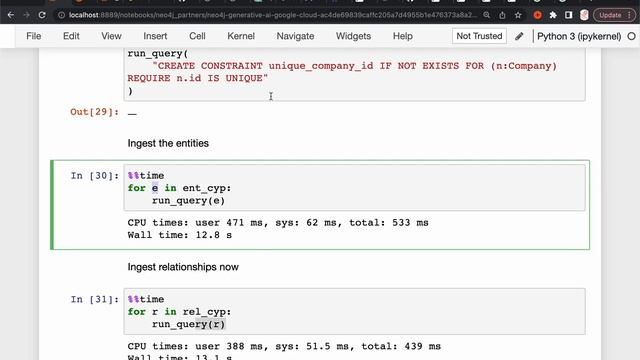
Task: Click the Python 3 (ipykernel) kernel name
Action: tap(579, 36)
